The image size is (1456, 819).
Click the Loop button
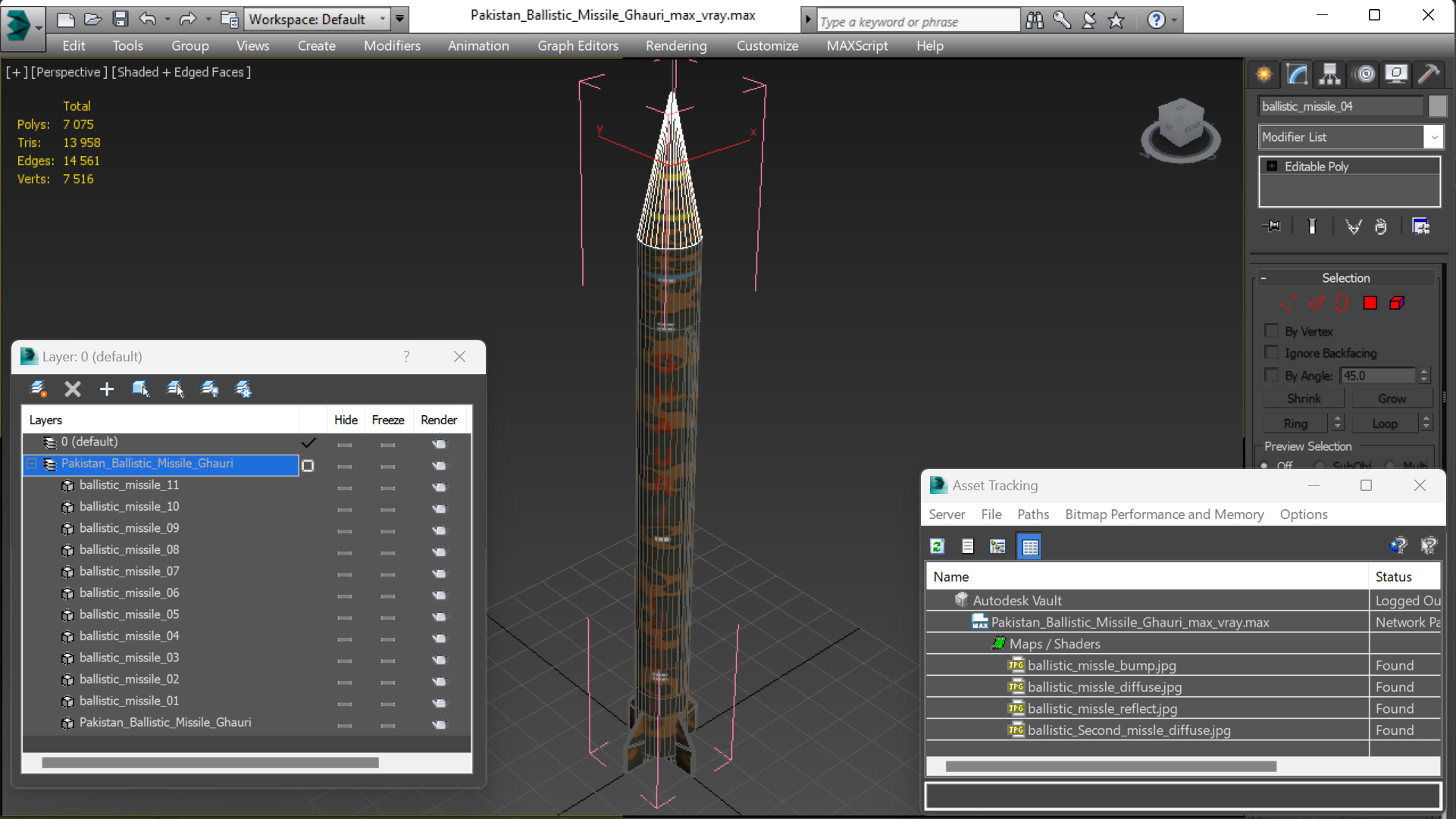[x=1385, y=424]
